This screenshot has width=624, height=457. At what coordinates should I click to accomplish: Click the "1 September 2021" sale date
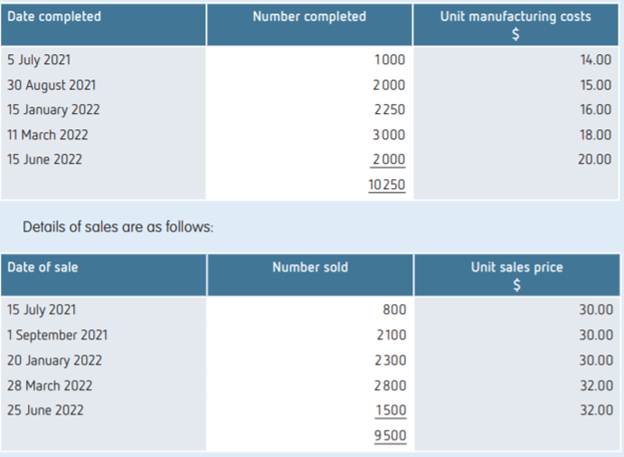point(57,335)
